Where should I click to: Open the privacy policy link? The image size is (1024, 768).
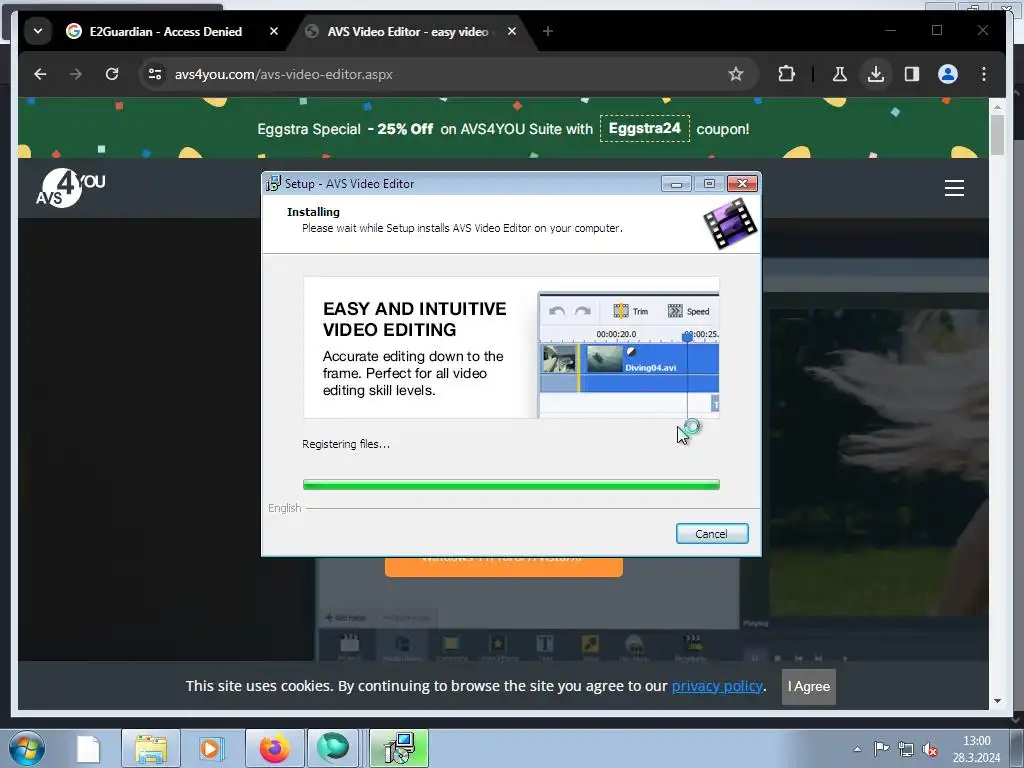coord(717,686)
